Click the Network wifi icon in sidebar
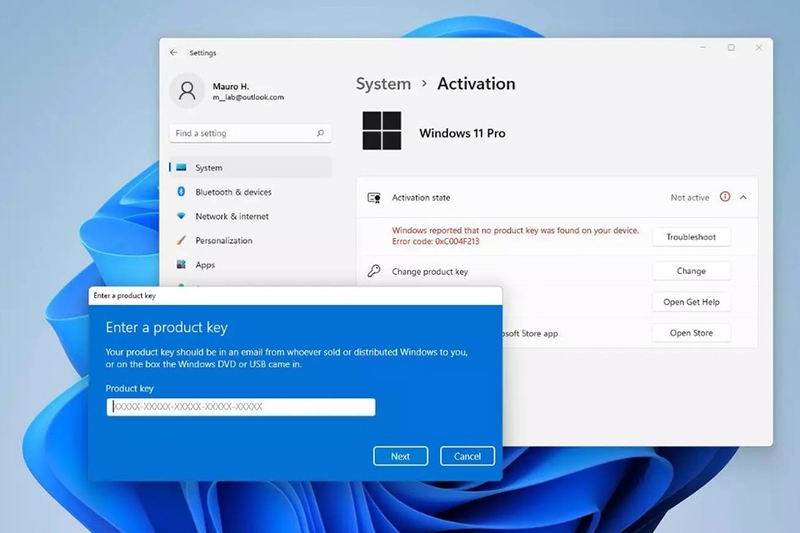800x533 pixels. click(x=181, y=216)
